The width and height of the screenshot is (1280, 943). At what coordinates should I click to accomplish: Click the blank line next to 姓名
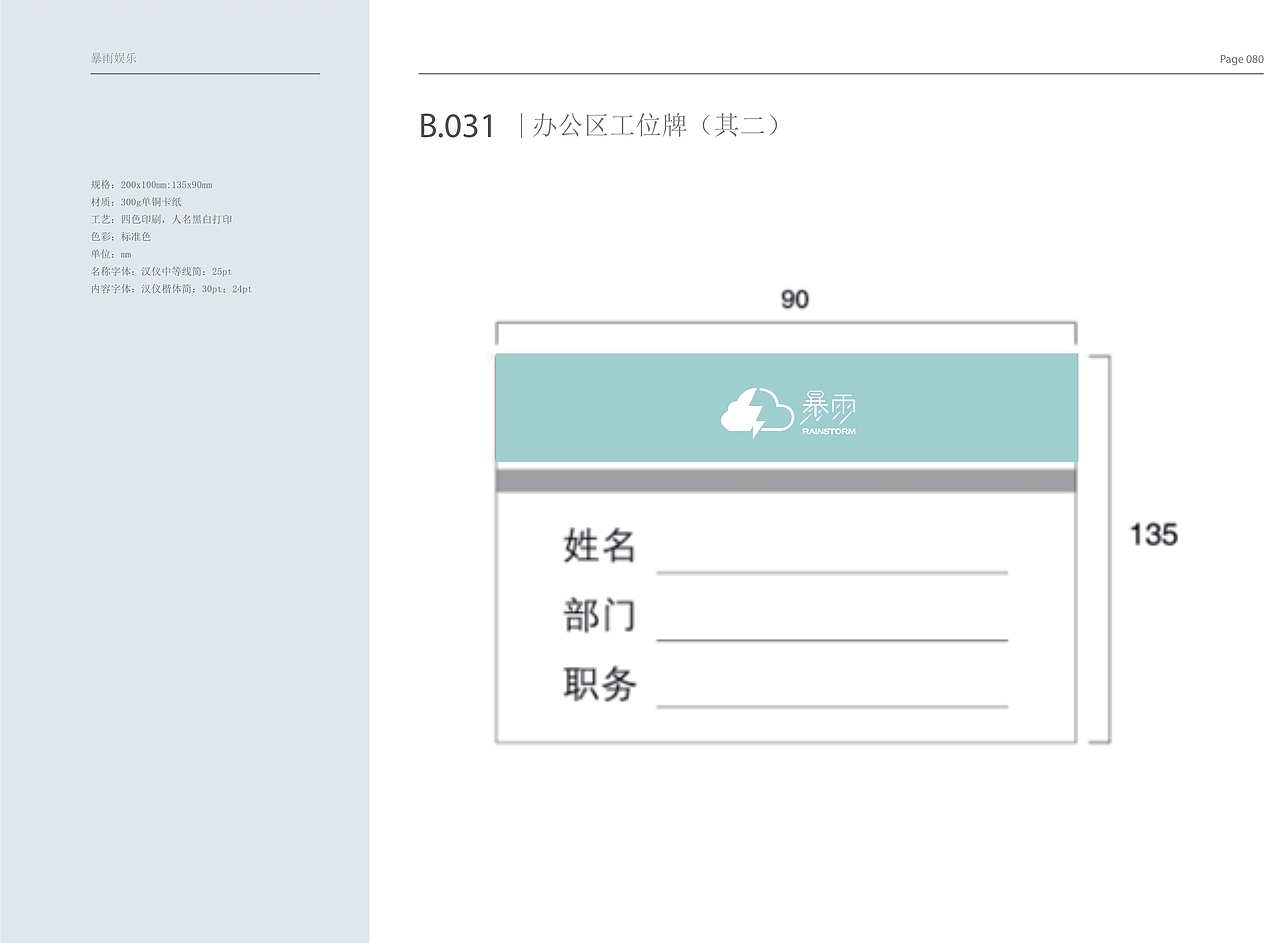pos(832,574)
